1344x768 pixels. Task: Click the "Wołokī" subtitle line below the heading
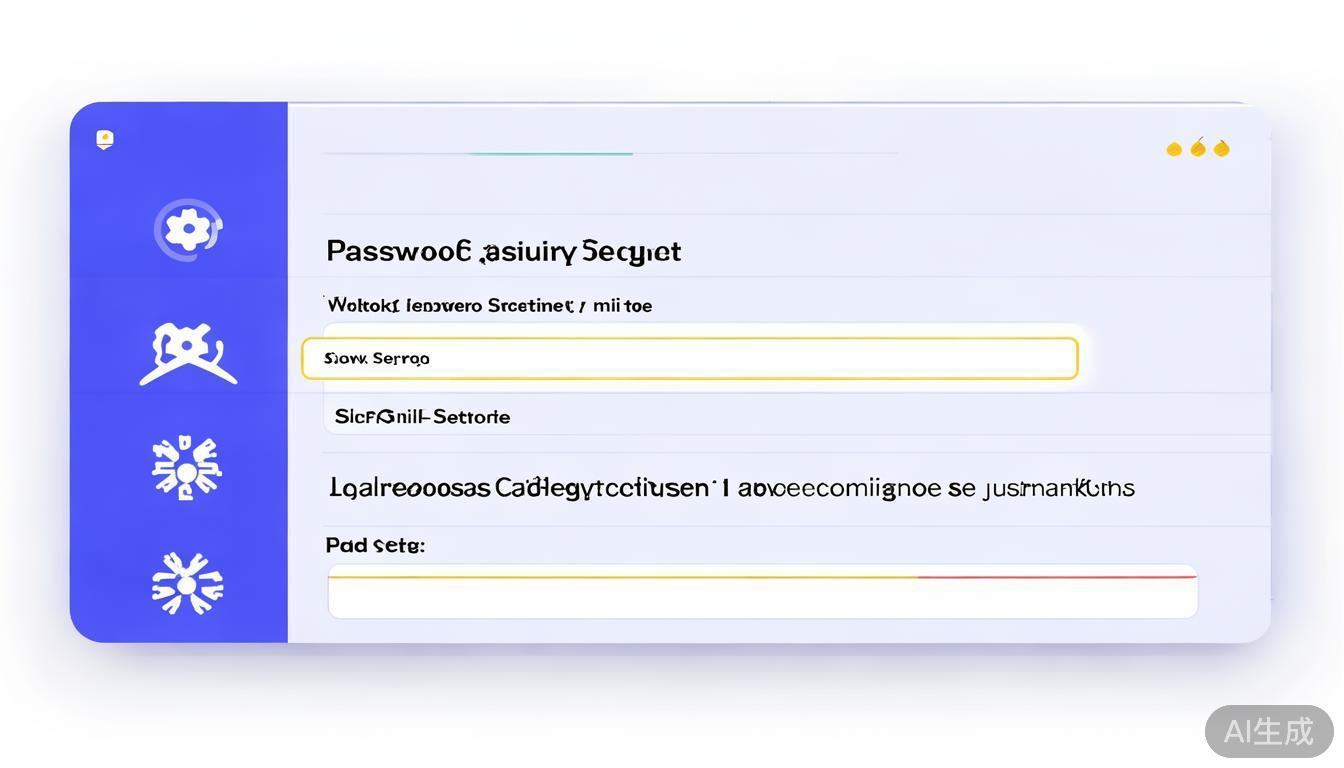pos(489,305)
